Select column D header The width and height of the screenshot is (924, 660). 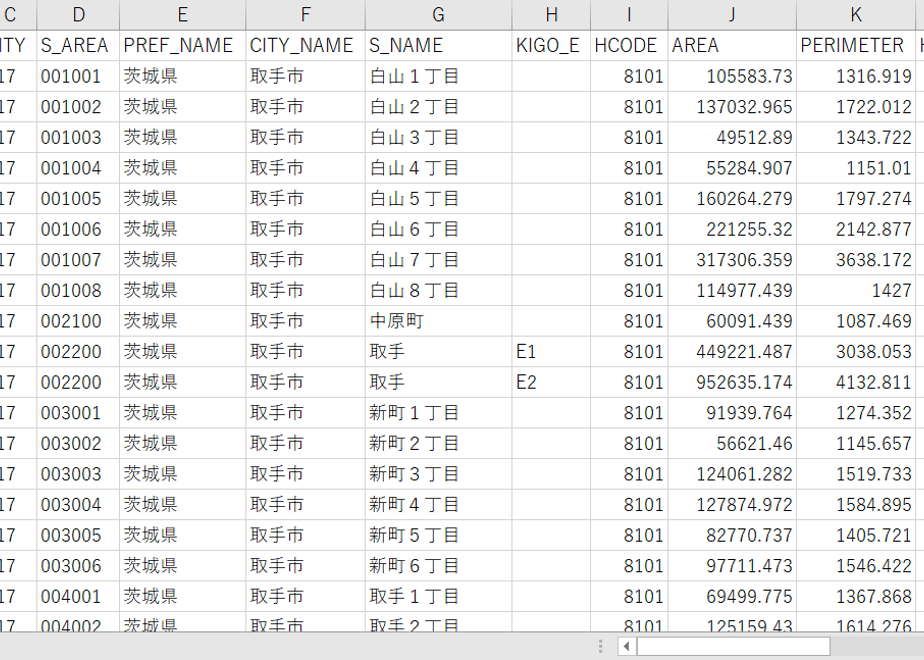point(78,15)
